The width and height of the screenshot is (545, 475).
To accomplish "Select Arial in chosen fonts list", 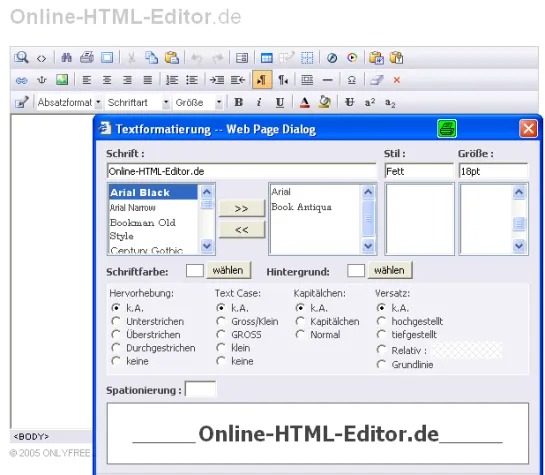I will pos(315,192).
